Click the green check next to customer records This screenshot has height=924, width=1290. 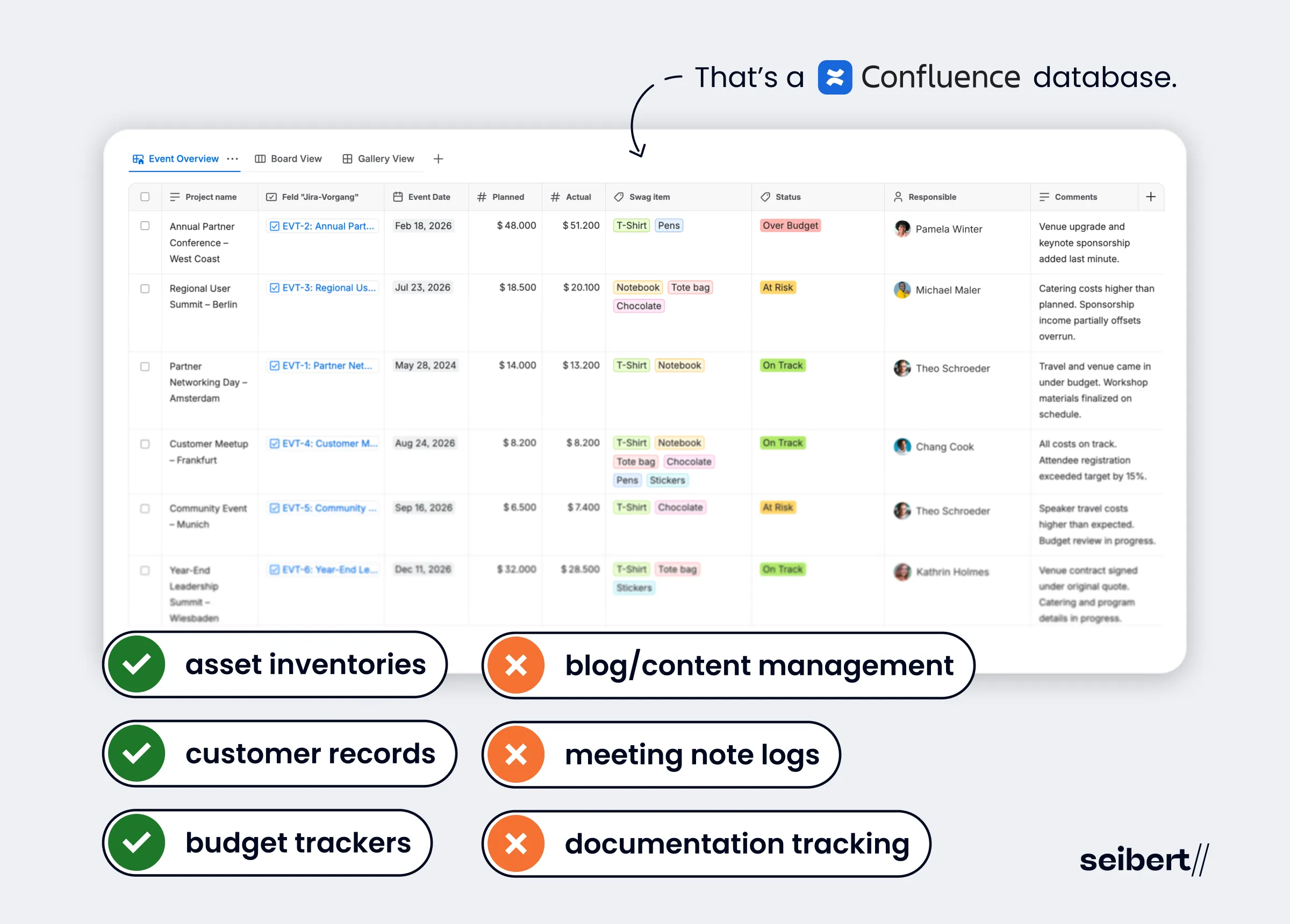[x=137, y=753]
